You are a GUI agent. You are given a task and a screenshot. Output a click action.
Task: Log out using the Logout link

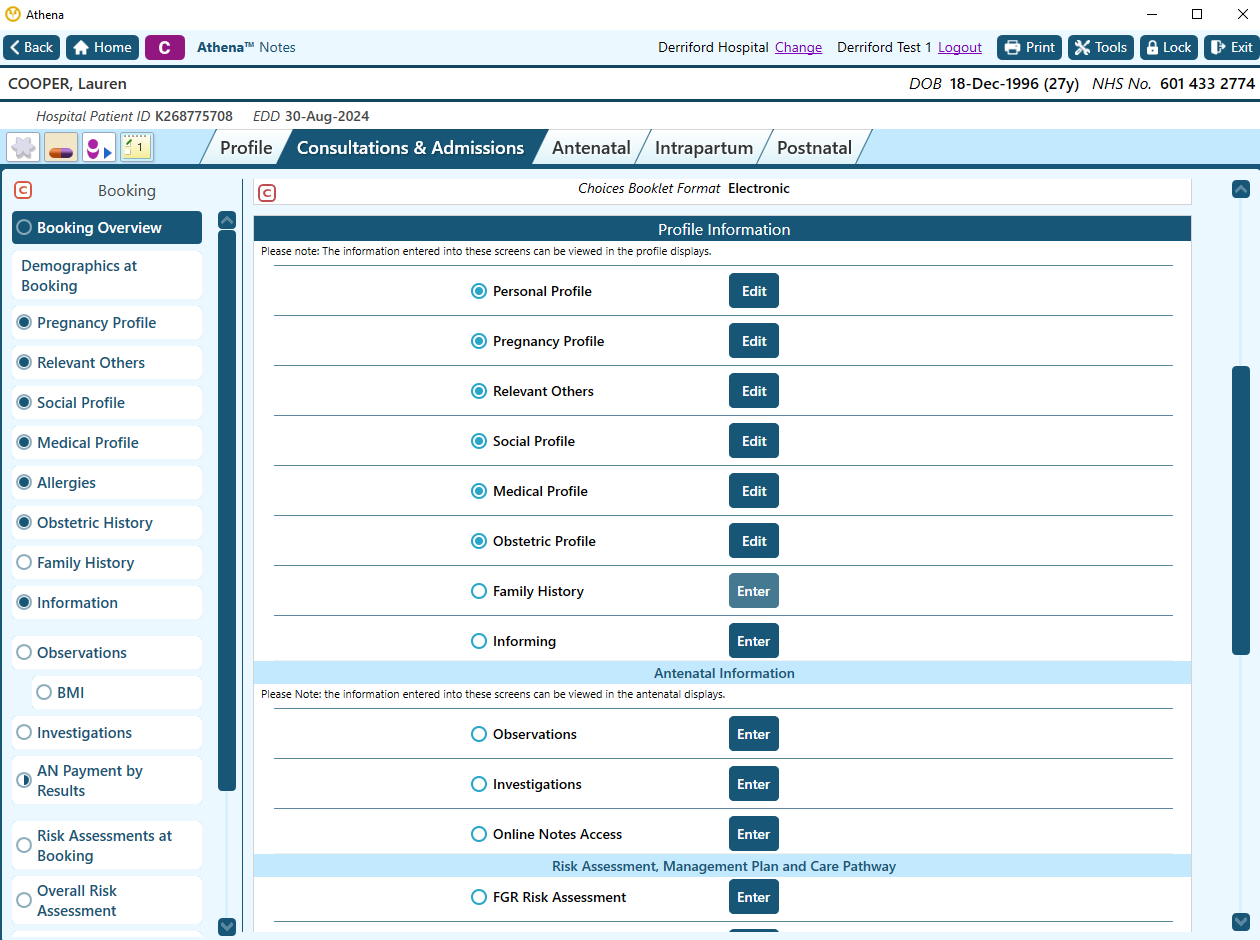960,48
